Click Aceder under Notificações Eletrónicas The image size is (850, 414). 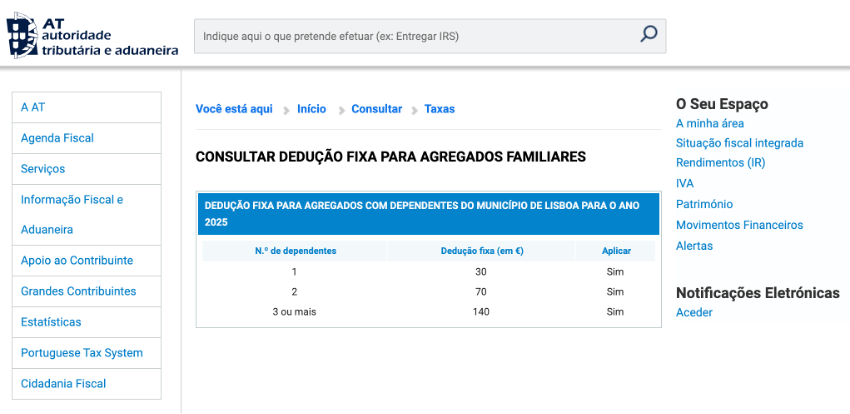click(694, 313)
